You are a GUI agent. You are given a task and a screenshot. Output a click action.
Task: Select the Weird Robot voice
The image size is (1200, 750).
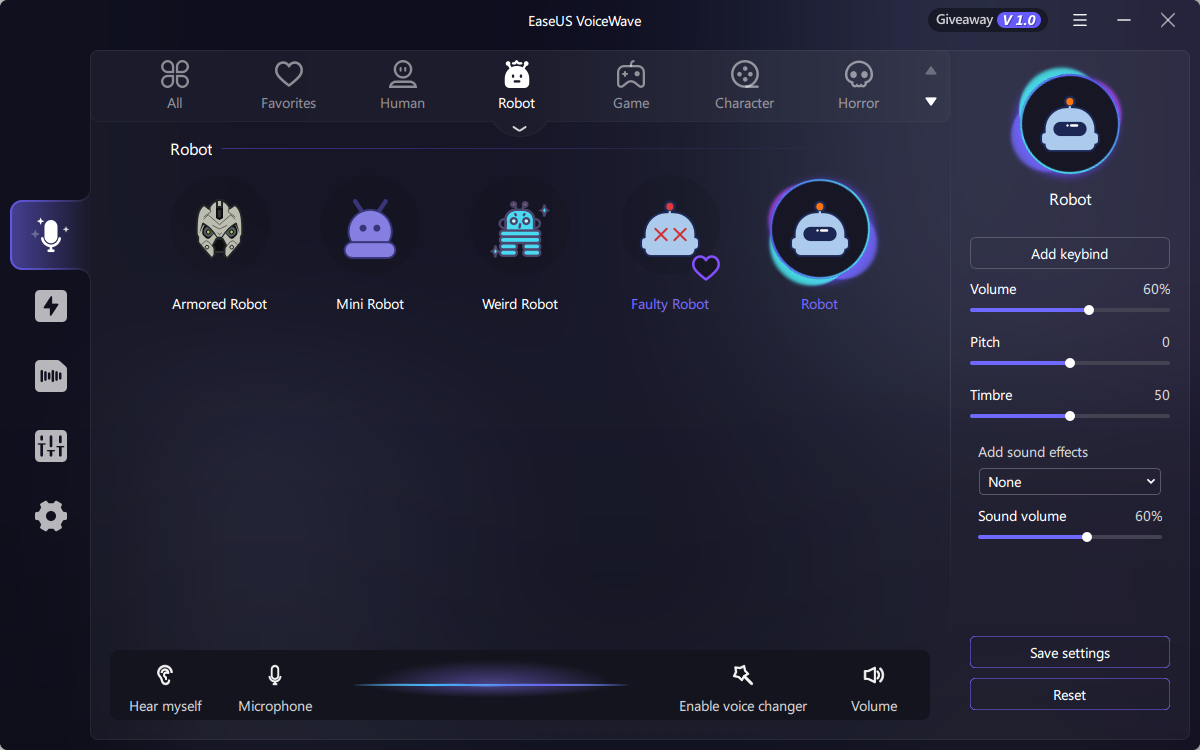tap(520, 229)
